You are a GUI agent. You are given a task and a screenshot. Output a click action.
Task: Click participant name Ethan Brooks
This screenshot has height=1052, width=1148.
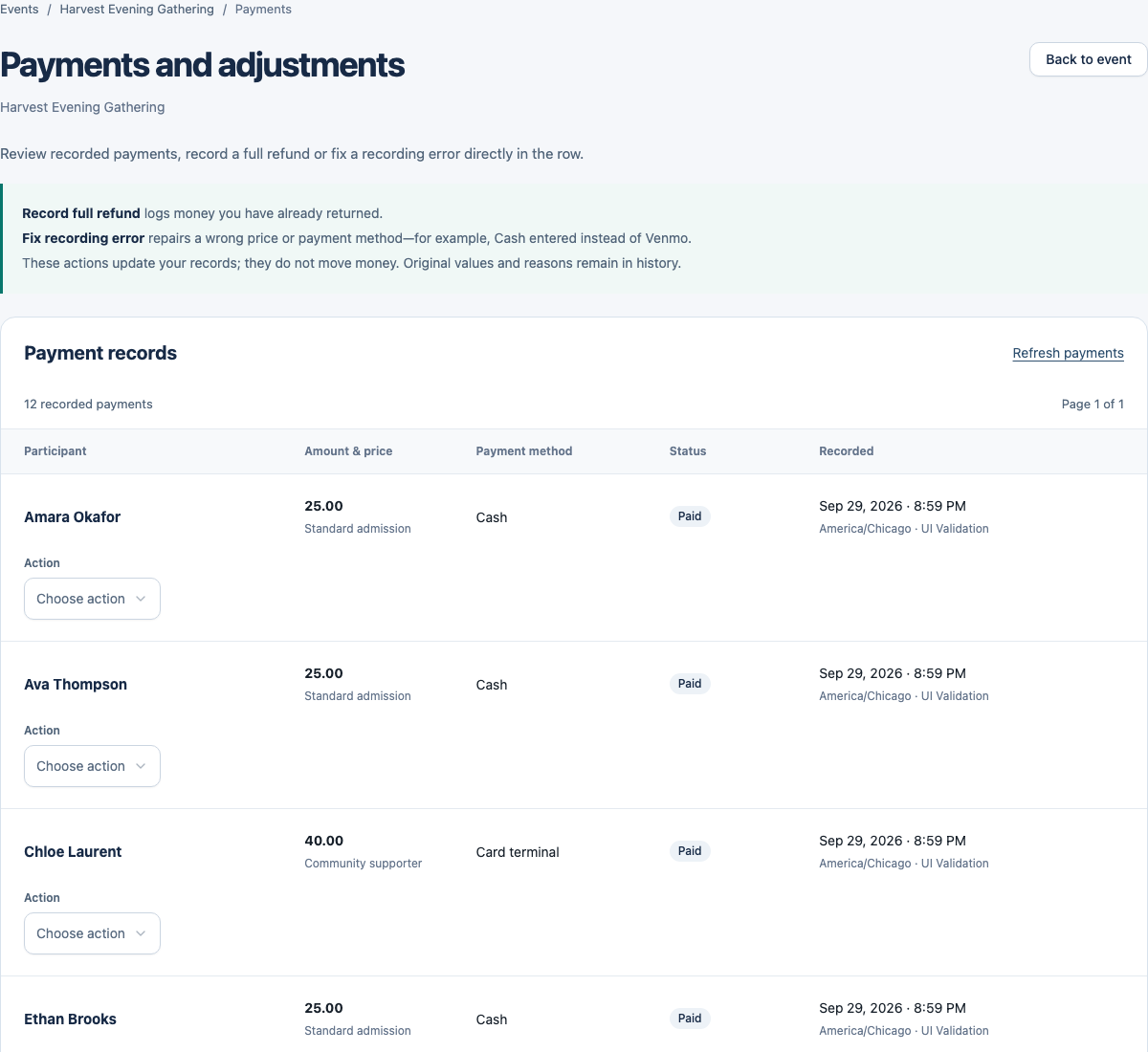tap(70, 1019)
